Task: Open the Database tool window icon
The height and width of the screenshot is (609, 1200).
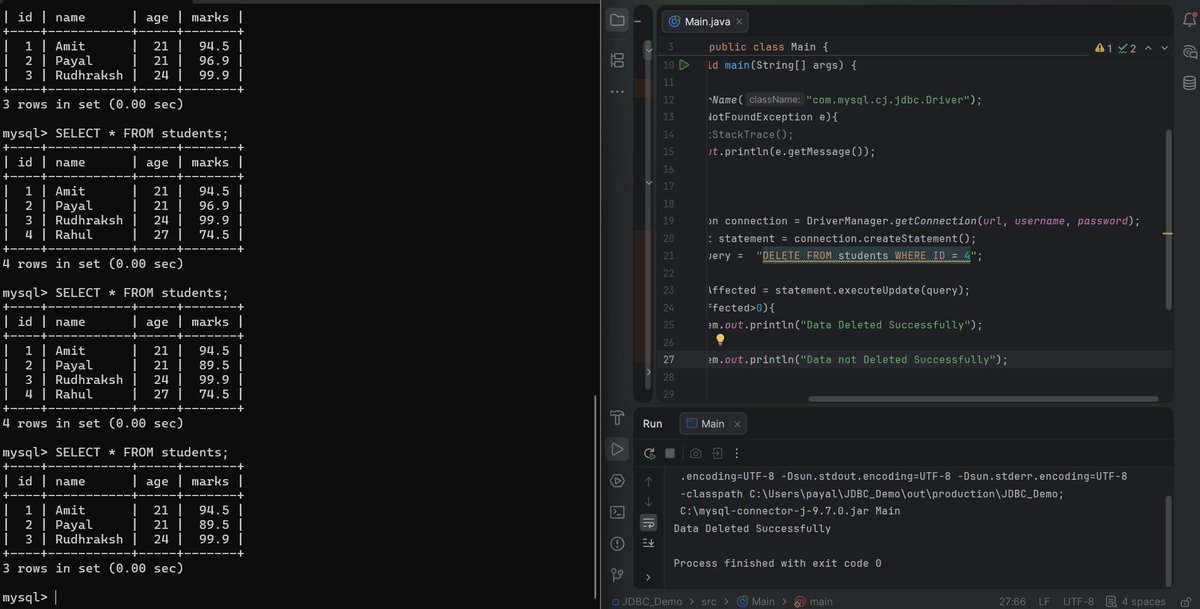Action: (1189, 83)
